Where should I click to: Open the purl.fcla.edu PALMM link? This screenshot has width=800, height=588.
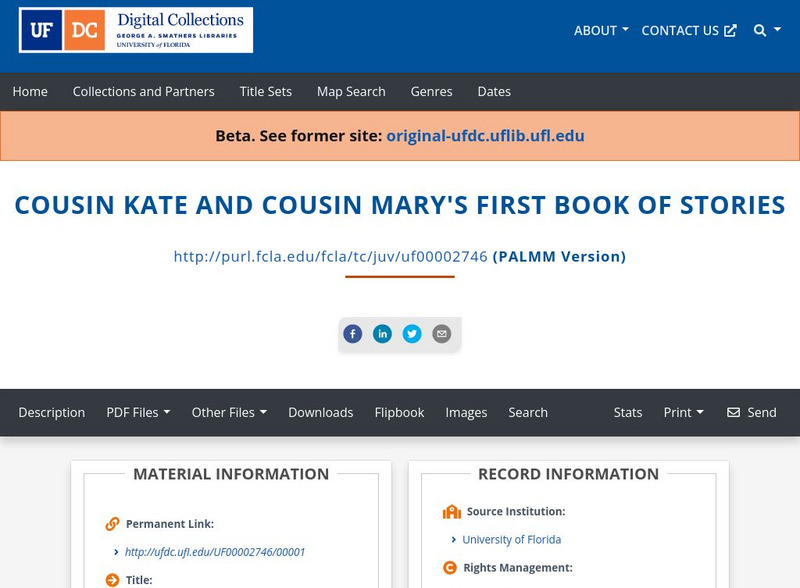(x=331, y=256)
